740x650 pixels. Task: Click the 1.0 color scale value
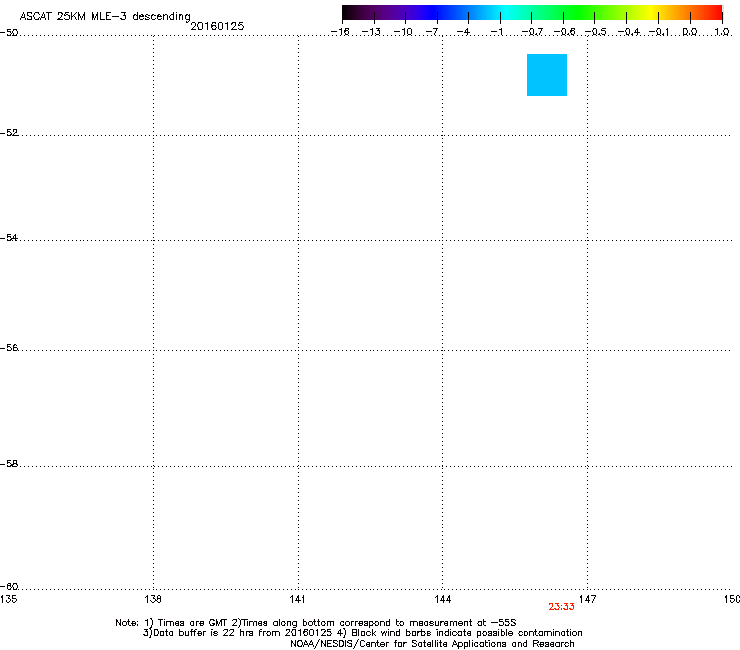722,32
